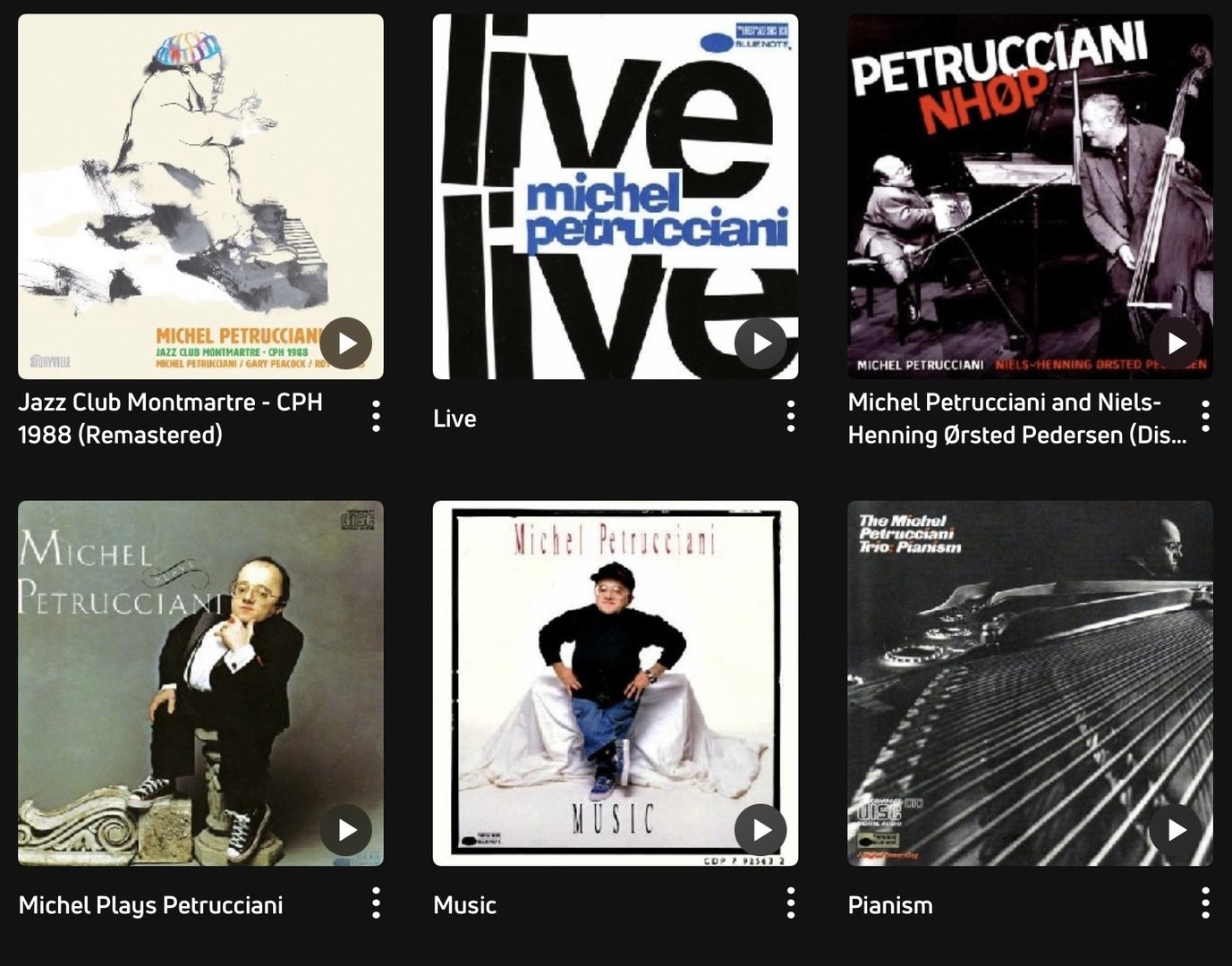Open three-dot menu for Live album
1232x966 pixels.
coord(791,417)
